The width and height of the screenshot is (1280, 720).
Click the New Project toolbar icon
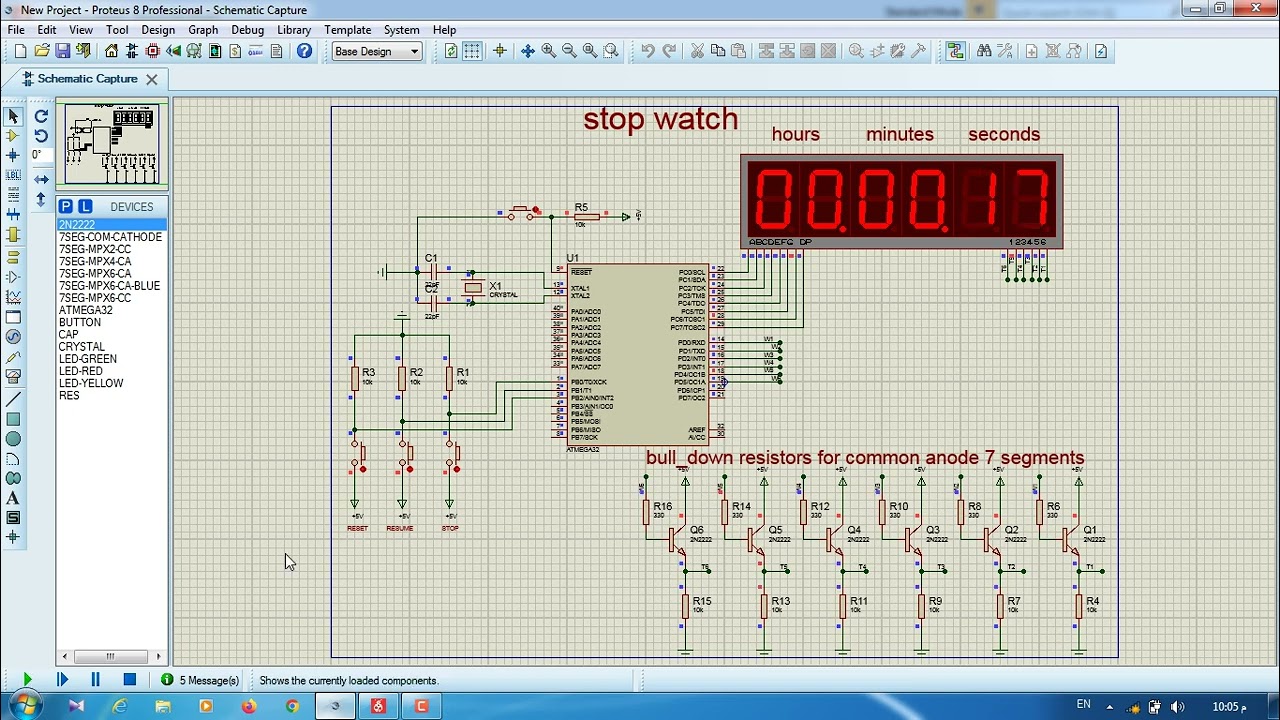pos(20,51)
